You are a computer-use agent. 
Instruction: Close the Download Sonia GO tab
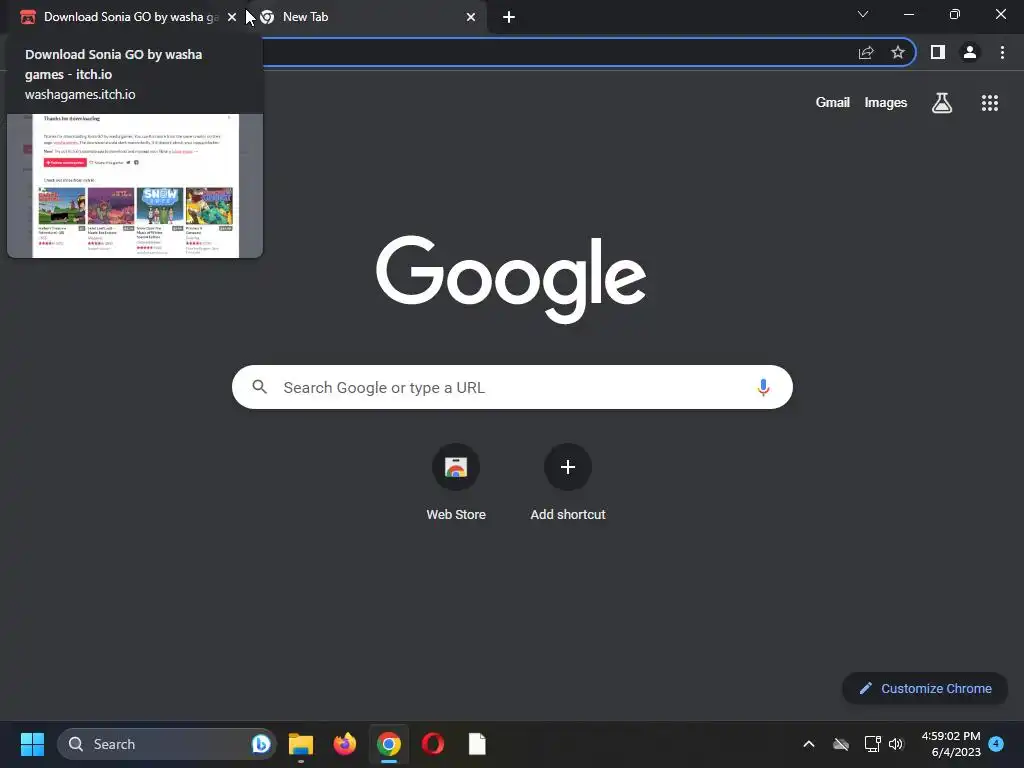tap(232, 17)
